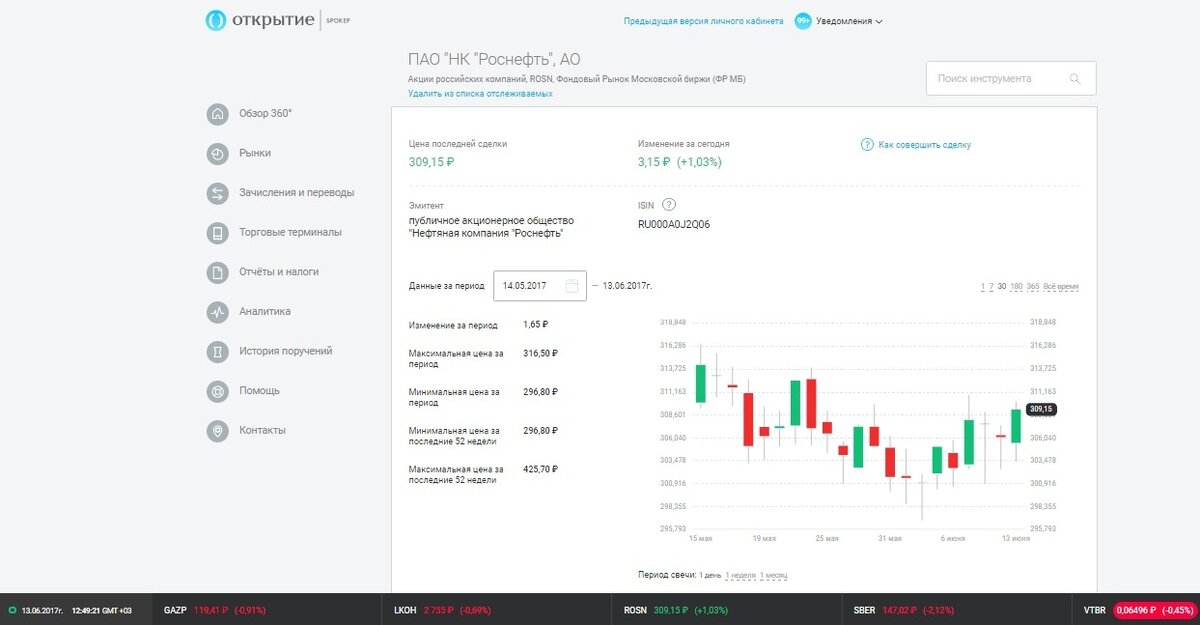Click Удалить из списка отслеживаемых link
Screen dimensions: 1200x625
480,94
